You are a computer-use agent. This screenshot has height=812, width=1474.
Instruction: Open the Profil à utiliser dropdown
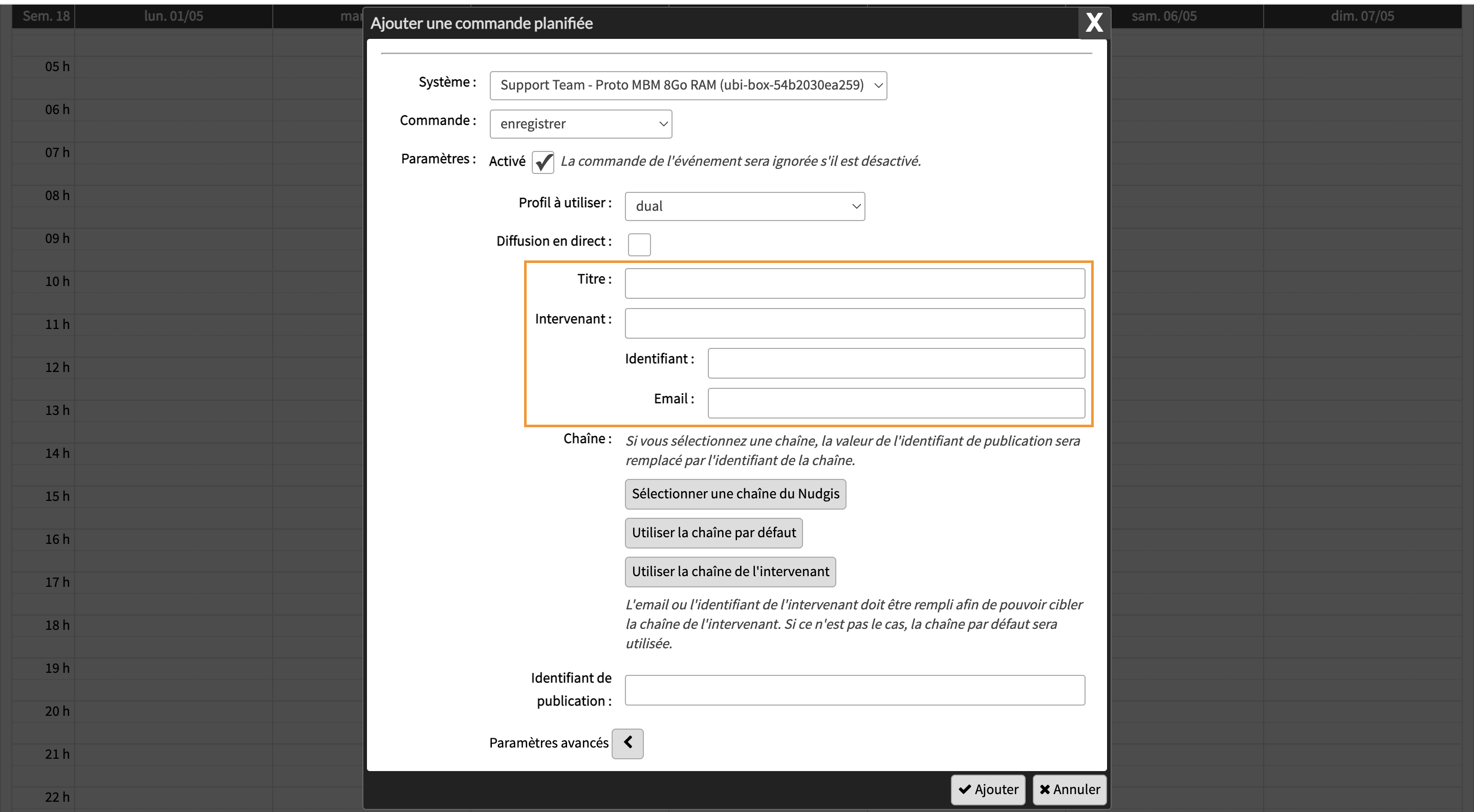pyautogui.click(x=745, y=207)
